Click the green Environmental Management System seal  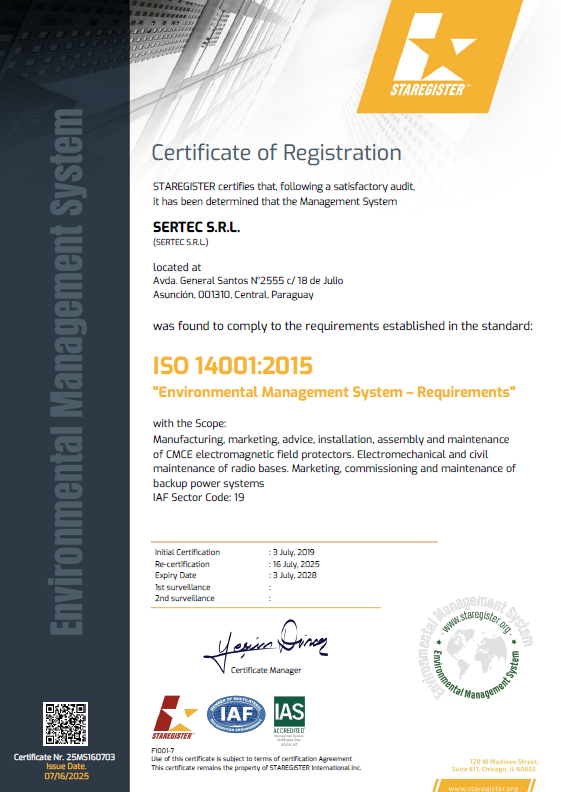coord(477,647)
